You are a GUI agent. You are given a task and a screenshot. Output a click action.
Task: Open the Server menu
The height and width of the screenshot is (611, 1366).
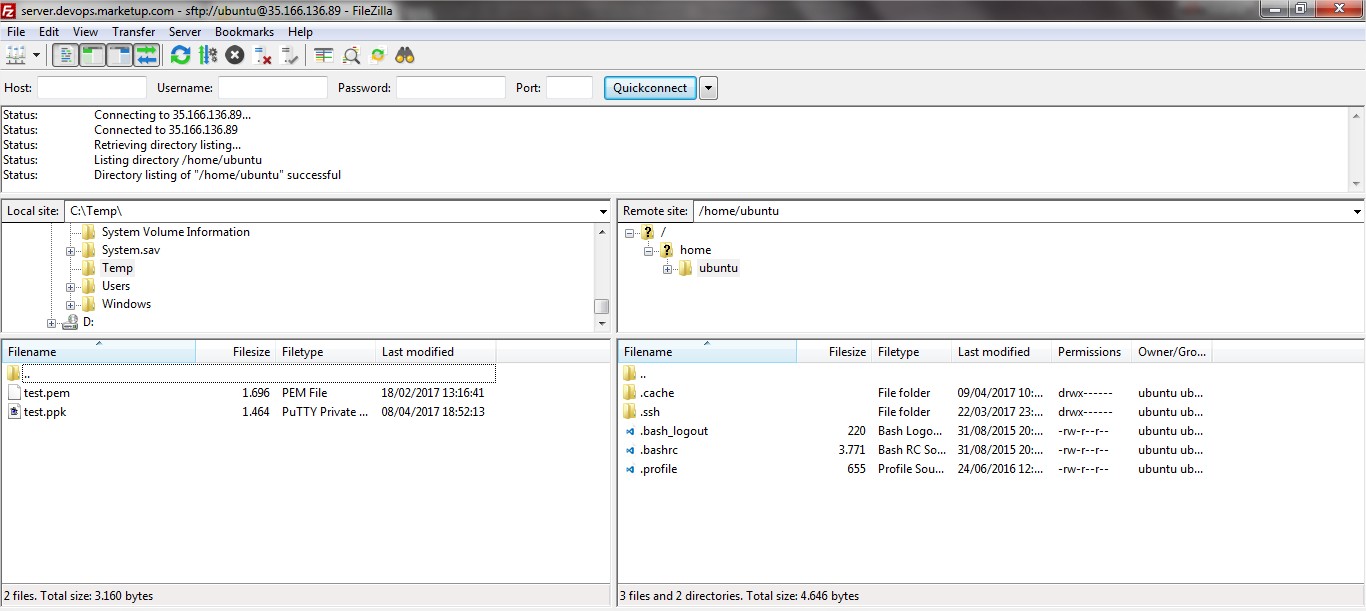[x=185, y=32]
